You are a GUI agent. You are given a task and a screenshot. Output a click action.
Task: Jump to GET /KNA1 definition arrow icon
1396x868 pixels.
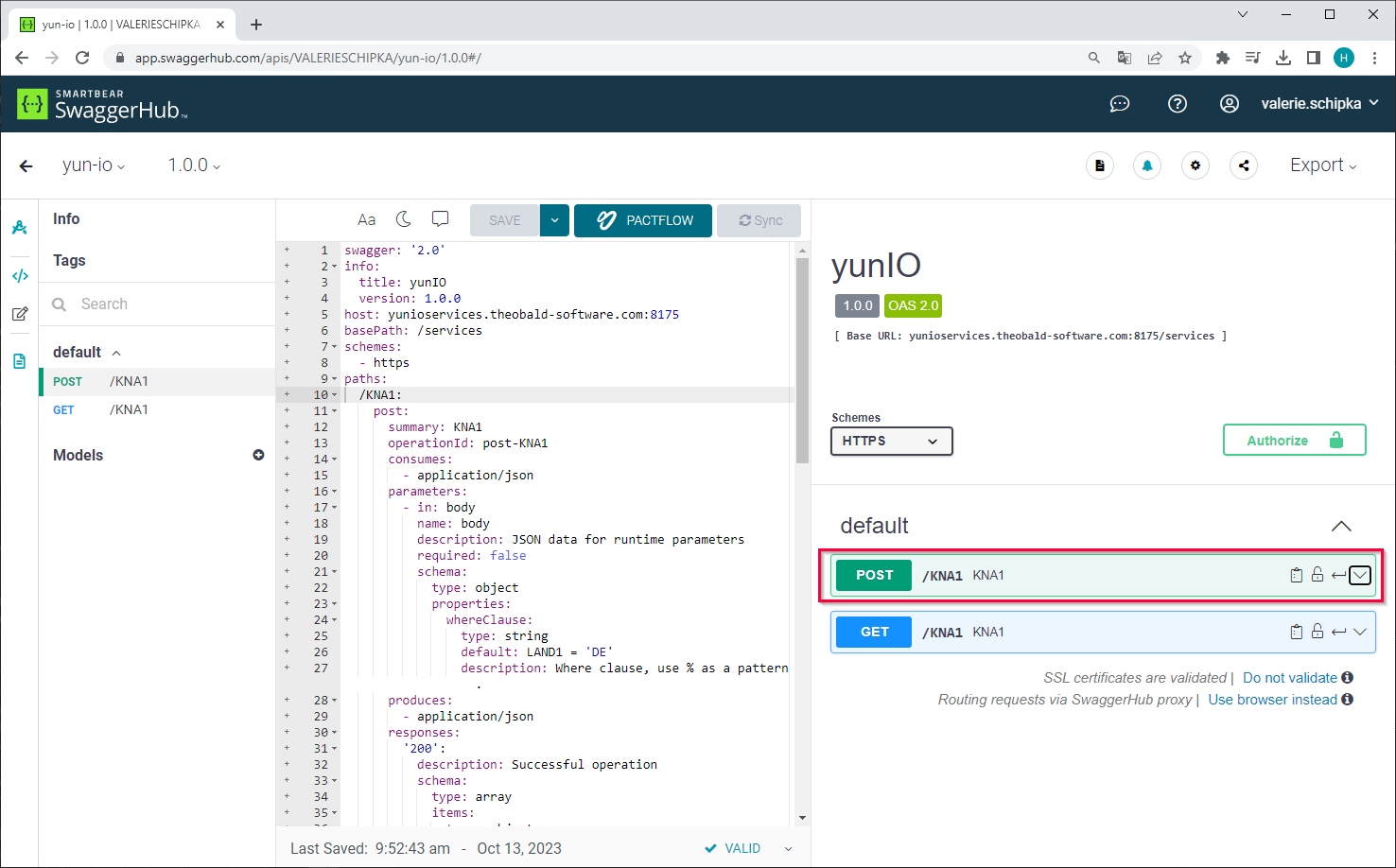coord(1338,632)
